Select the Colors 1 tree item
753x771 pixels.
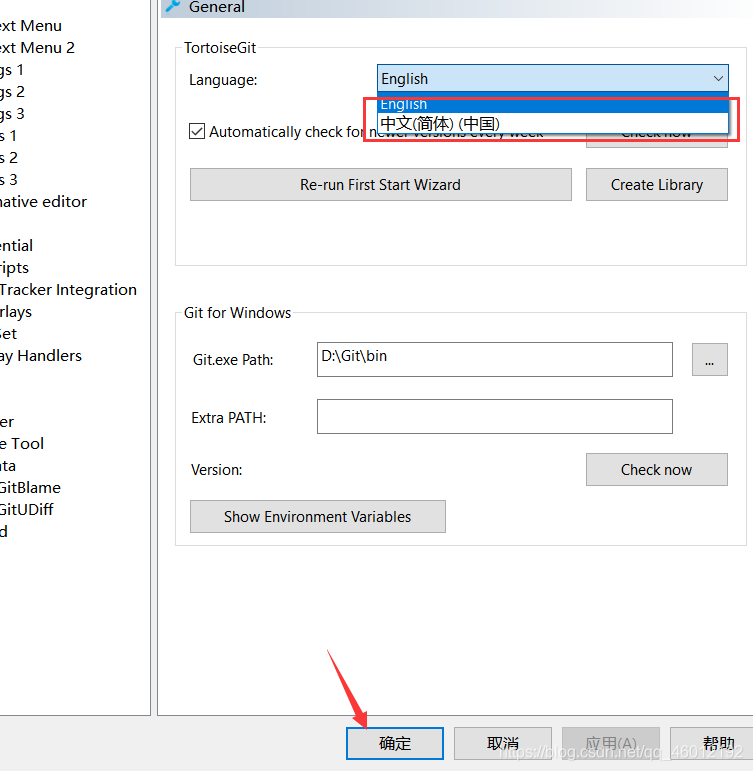(8, 136)
